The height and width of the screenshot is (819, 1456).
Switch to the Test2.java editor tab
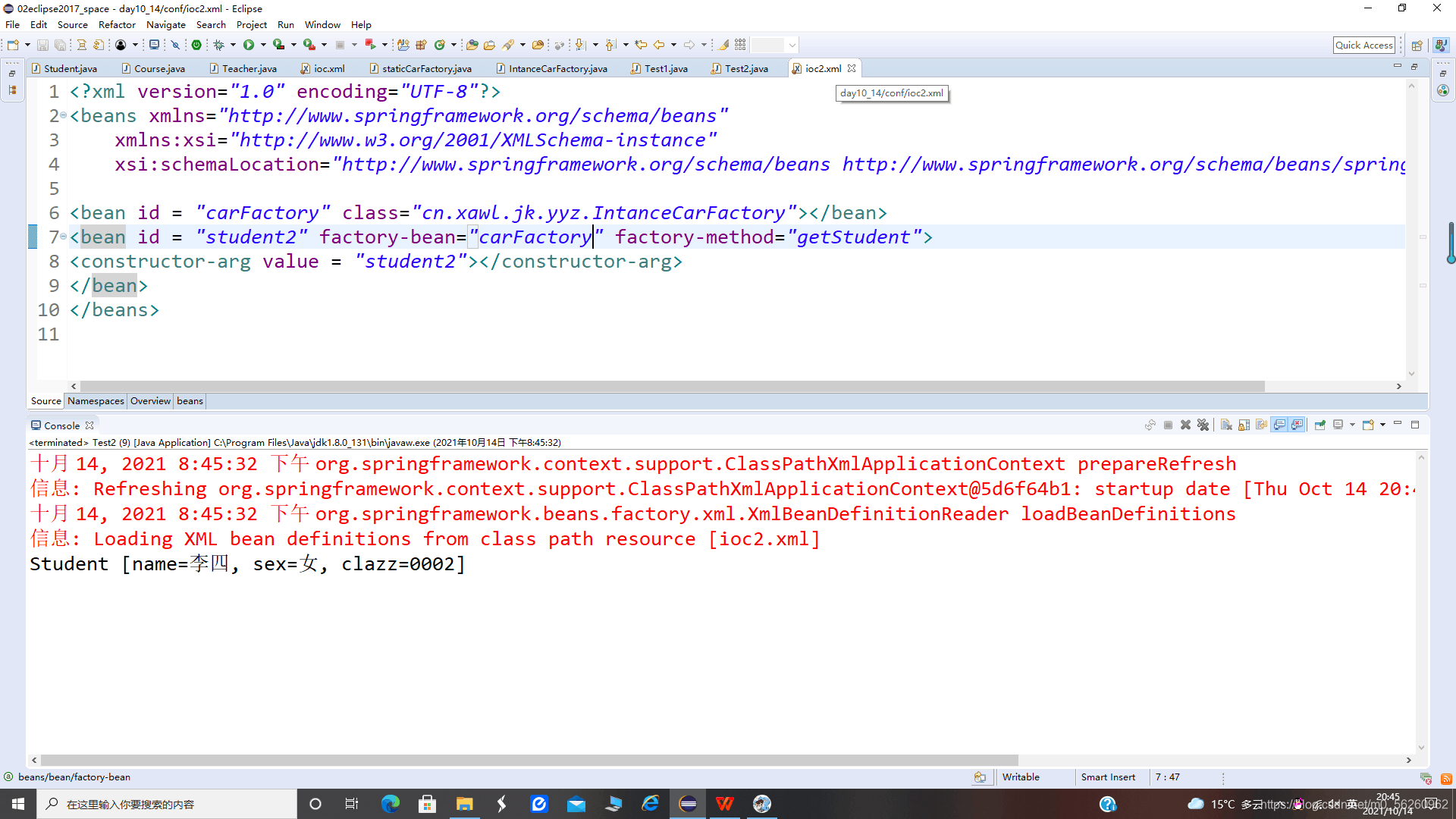[x=745, y=68]
